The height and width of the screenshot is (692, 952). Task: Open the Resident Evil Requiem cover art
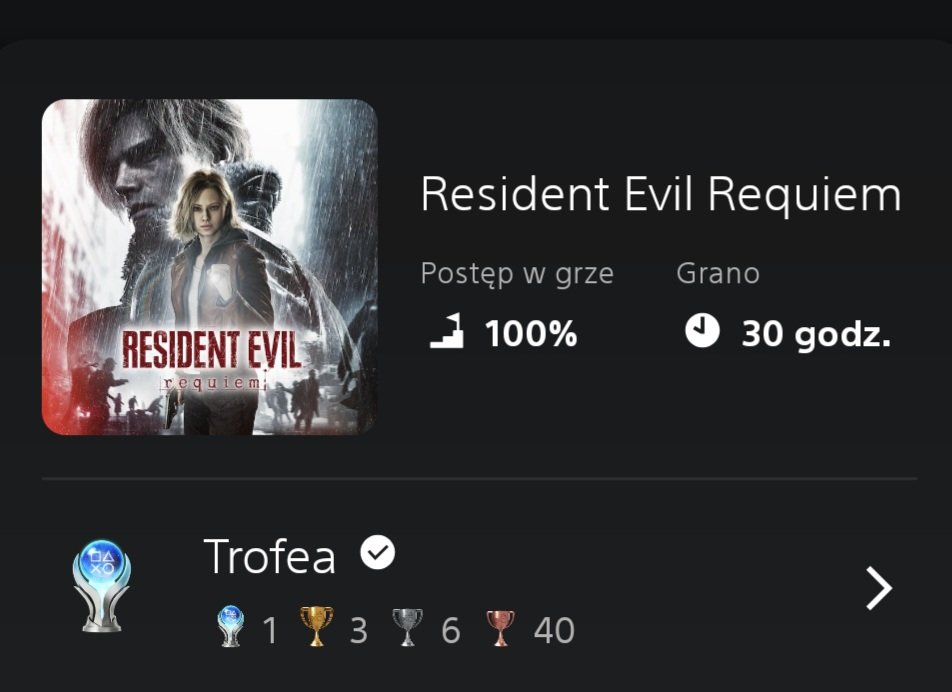[209, 267]
